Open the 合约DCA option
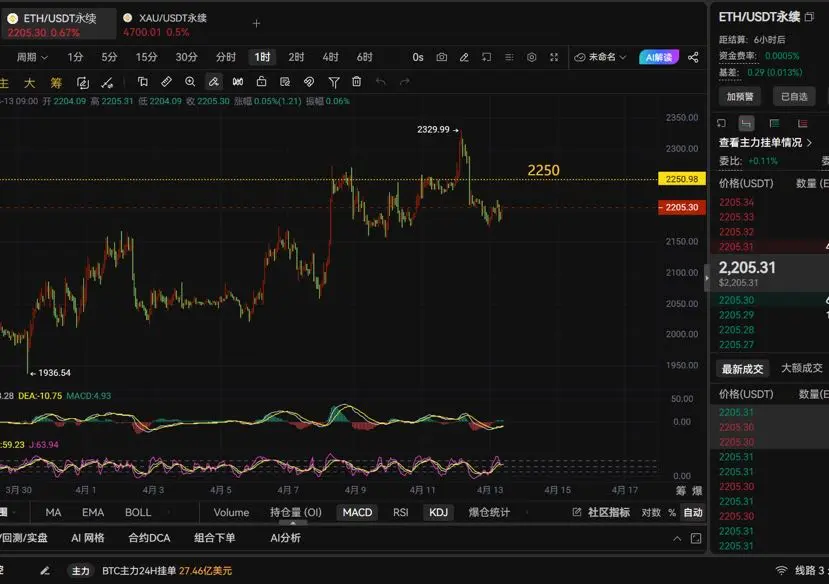This screenshot has height=584, width=829. click(149, 538)
